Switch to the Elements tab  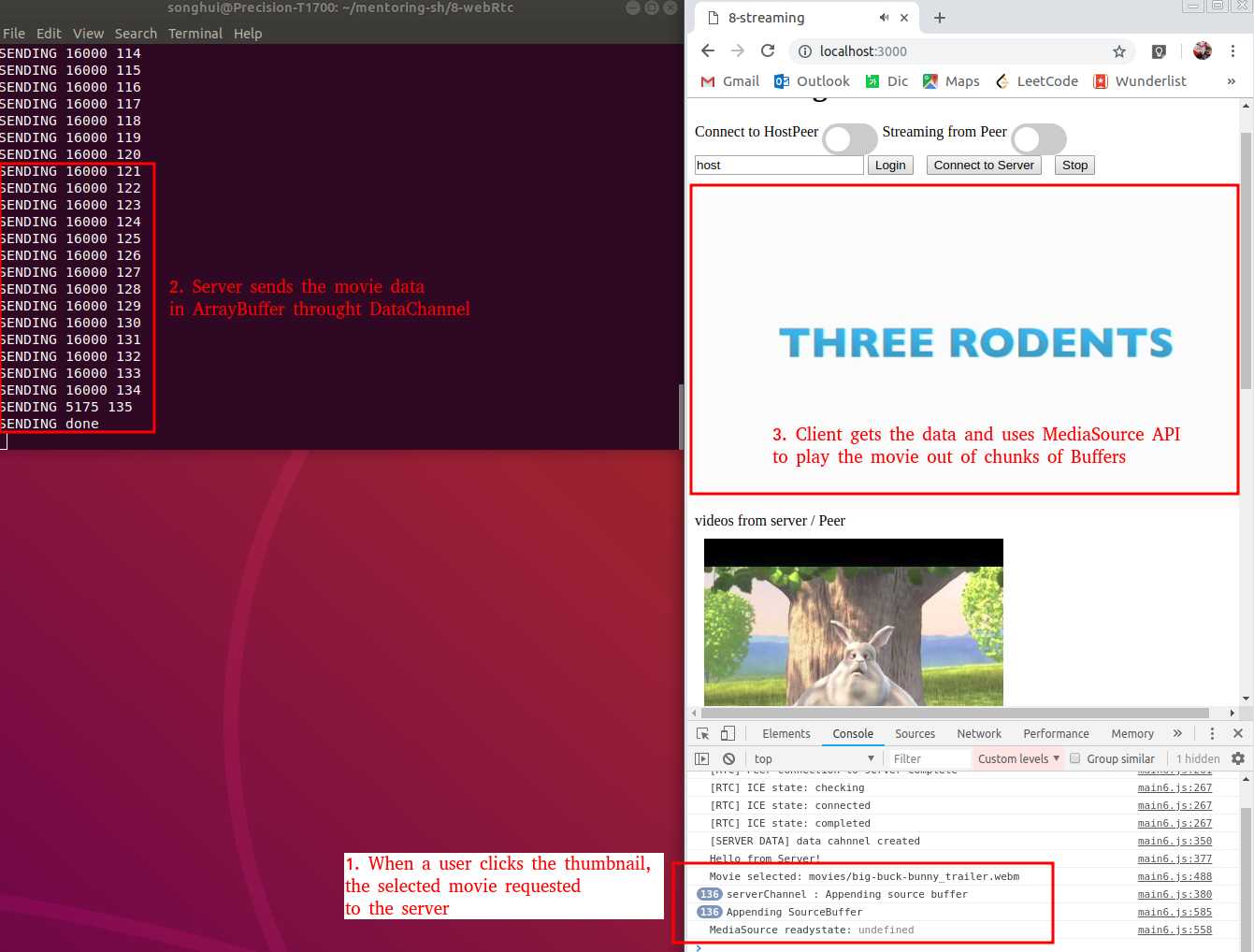point(786,734)
